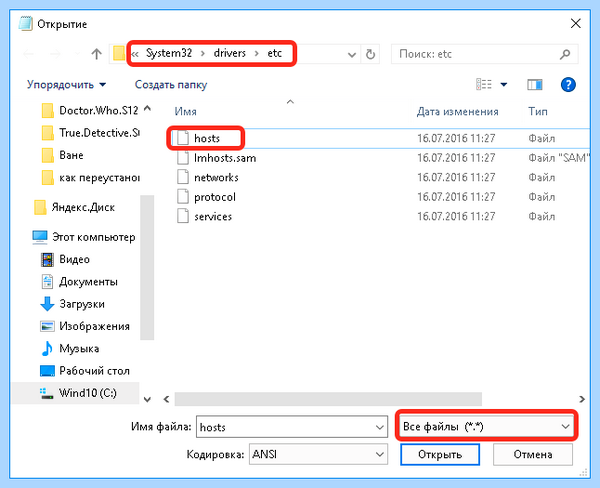Image resolution: width=600 pixels, height=488 pixels.
Task: Open the help question mark icon
Action: click(x=568, y=85)
